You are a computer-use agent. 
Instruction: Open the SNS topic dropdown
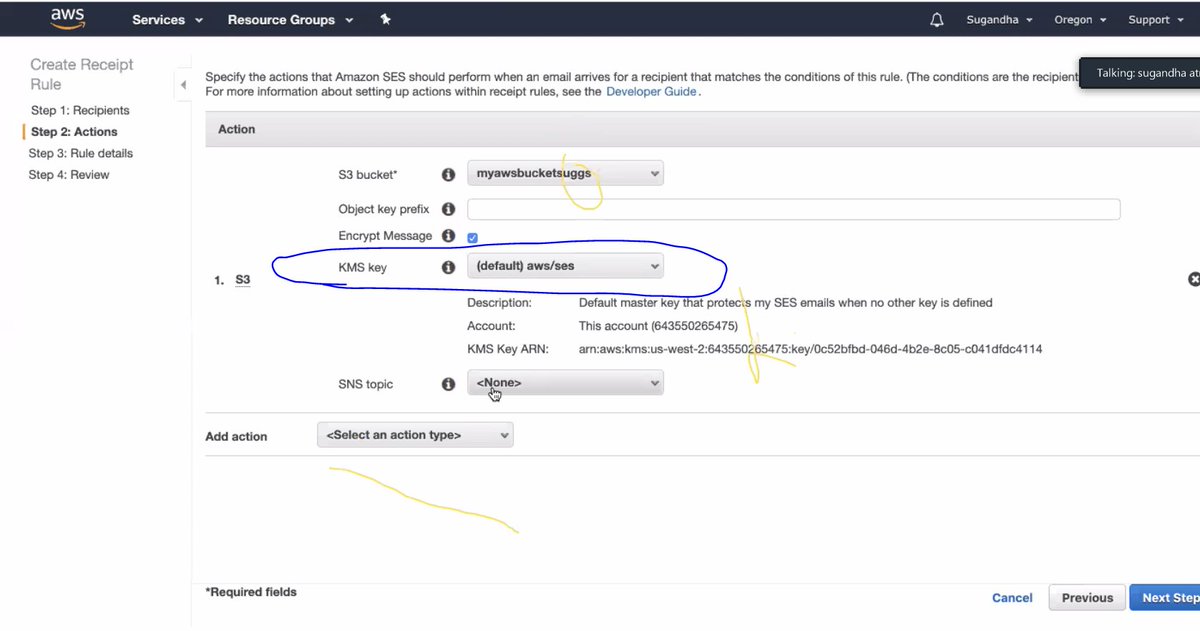(x=565, y=383)
